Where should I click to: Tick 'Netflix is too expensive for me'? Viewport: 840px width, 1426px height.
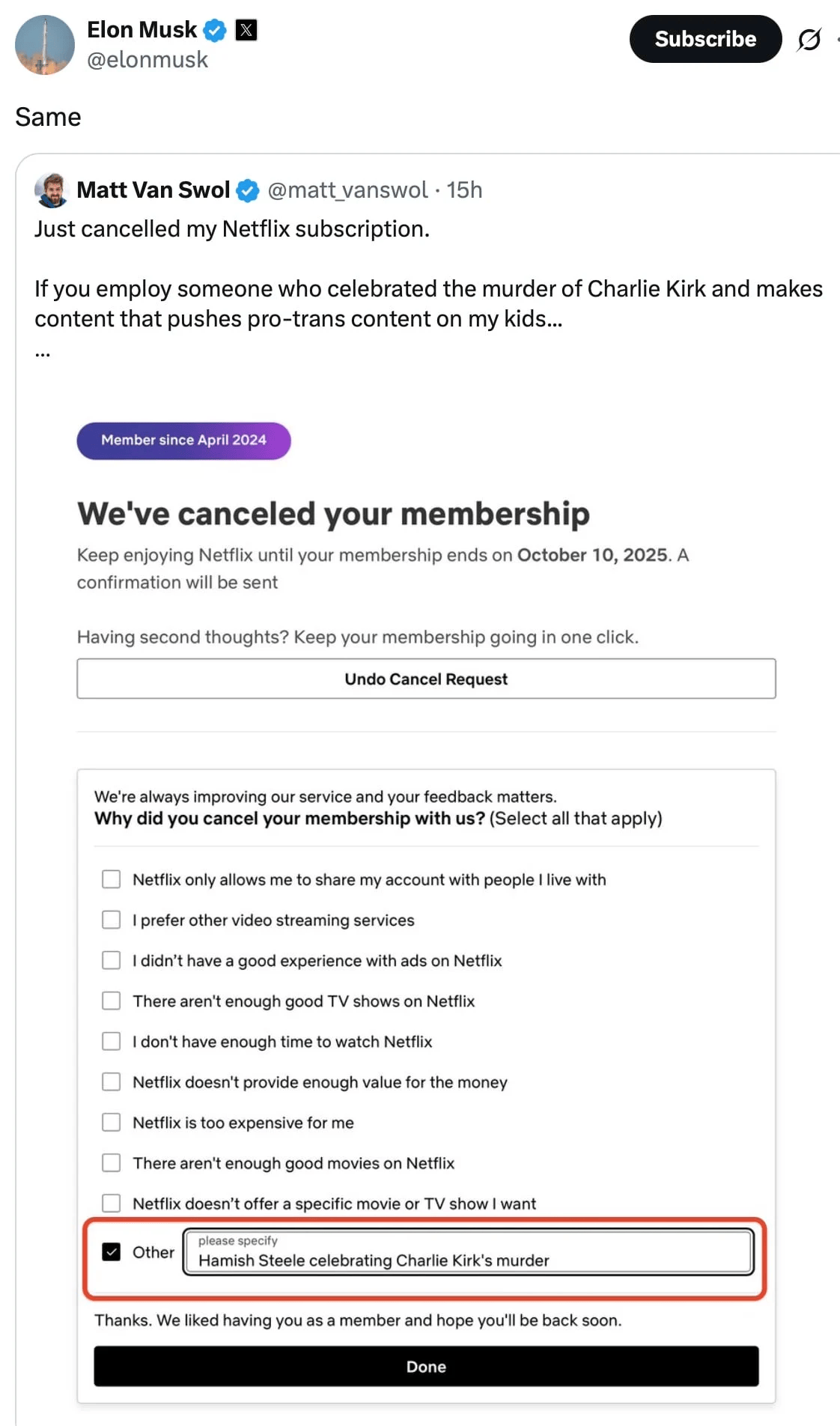pos(112,1122)
